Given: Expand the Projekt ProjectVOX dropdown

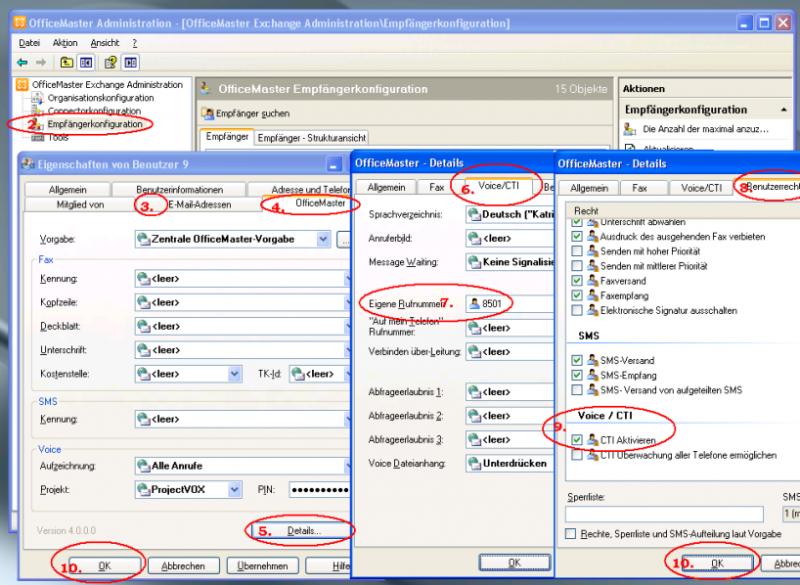Looking at the screenshot, I should pos(235,489).
